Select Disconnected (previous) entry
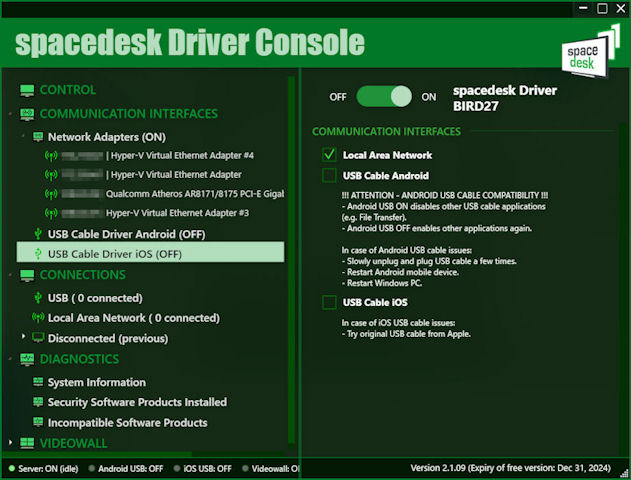 [108, 338]
